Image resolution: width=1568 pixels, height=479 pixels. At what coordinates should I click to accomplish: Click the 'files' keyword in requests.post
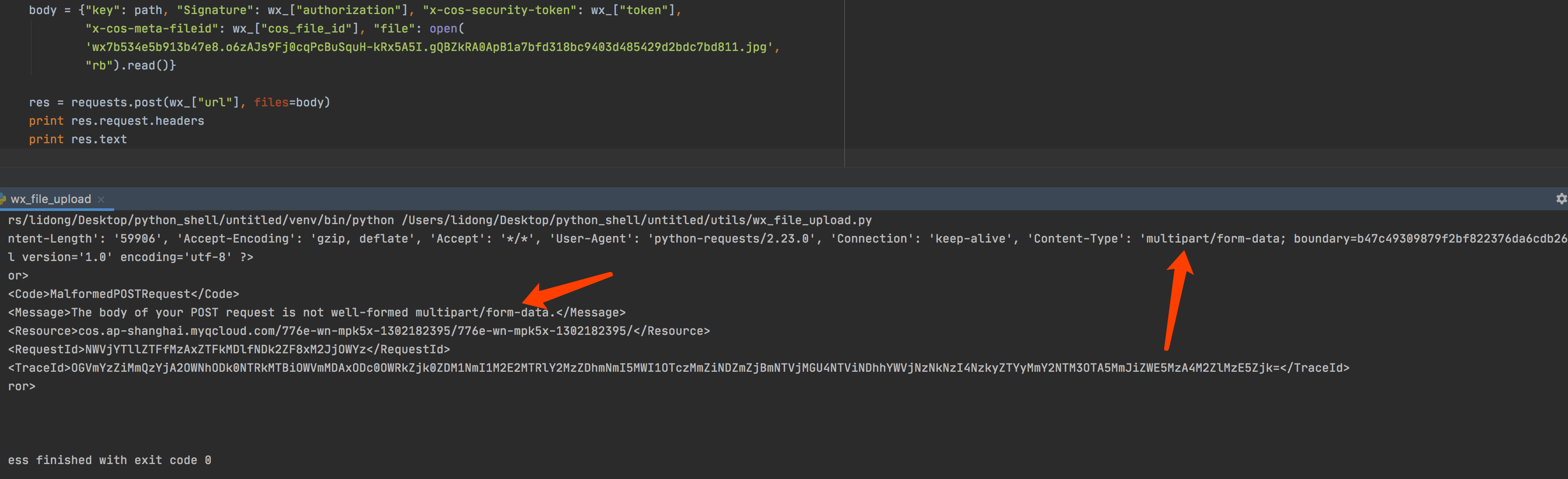(x=271, y=102)
